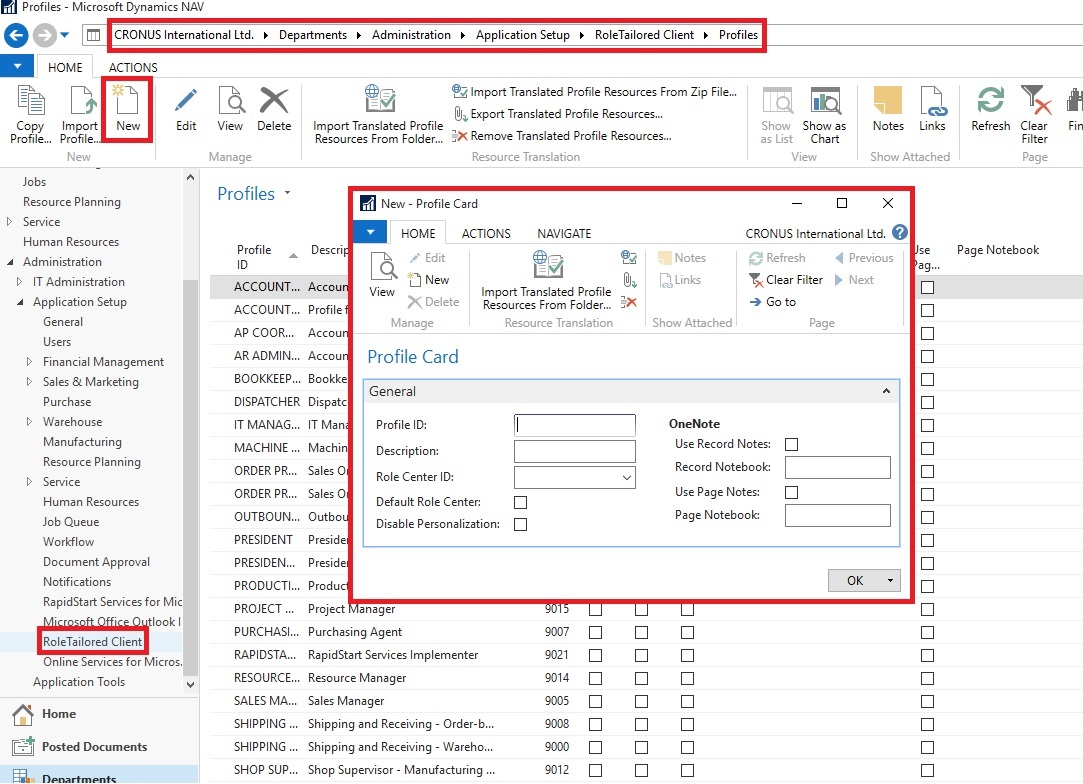Image resolution: width=1083 pixels, height=784 pixels.
Task: Click the View icon in Profile Card dialog
Action: pos(382,274)
